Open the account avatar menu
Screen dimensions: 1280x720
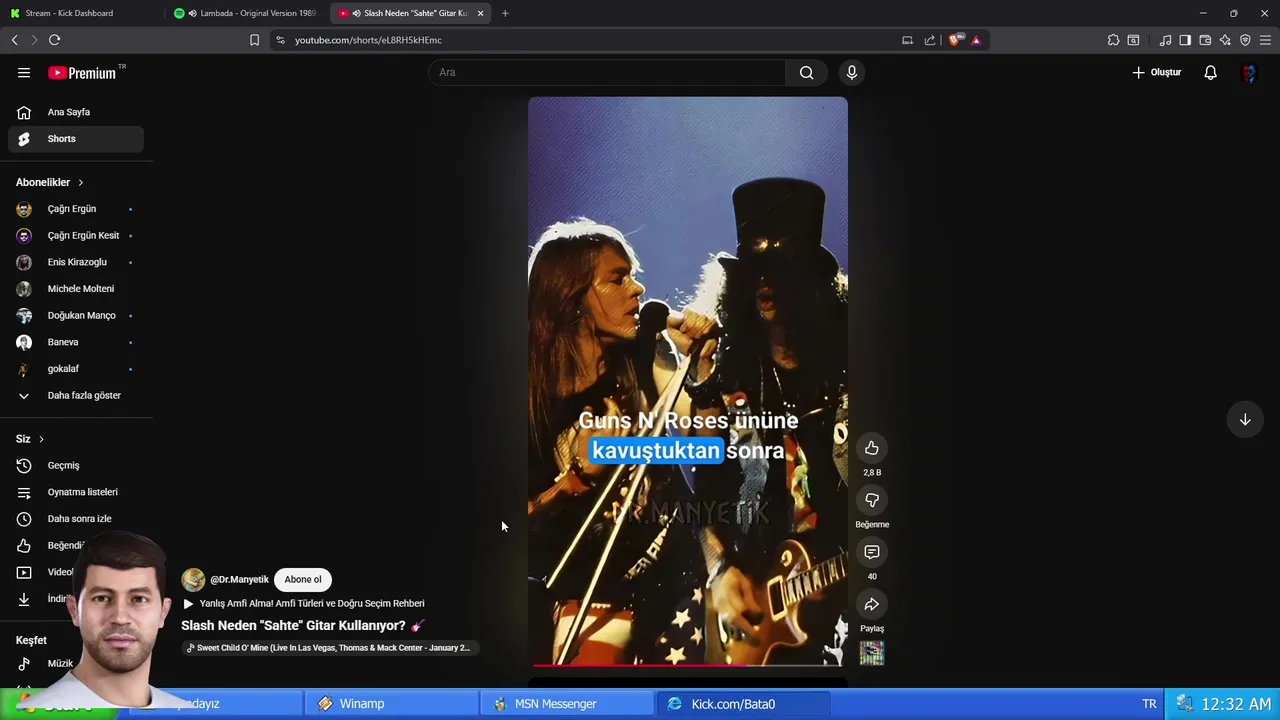click(x=1248, y=72)
